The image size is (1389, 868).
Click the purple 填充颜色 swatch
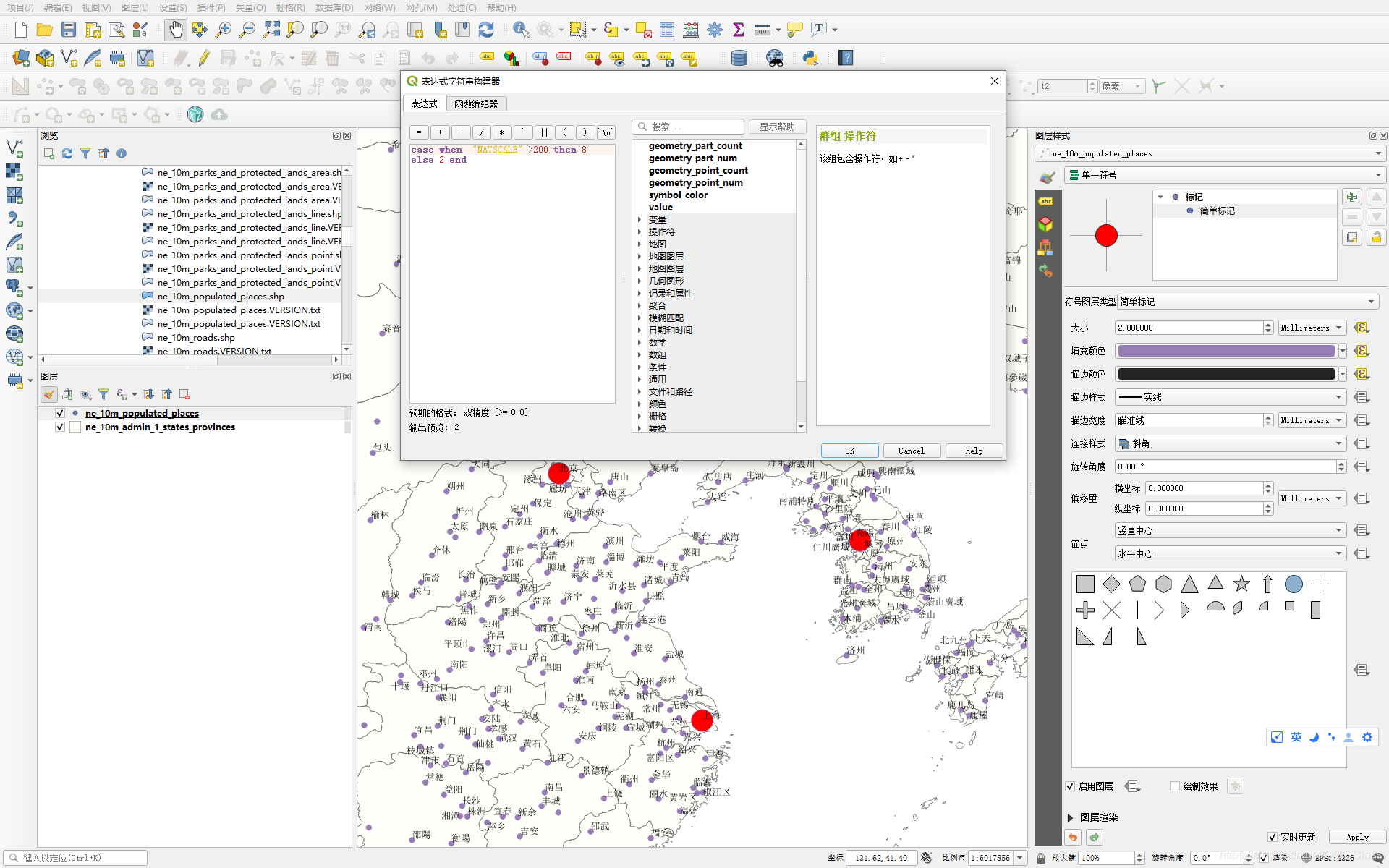(1226, 351)
